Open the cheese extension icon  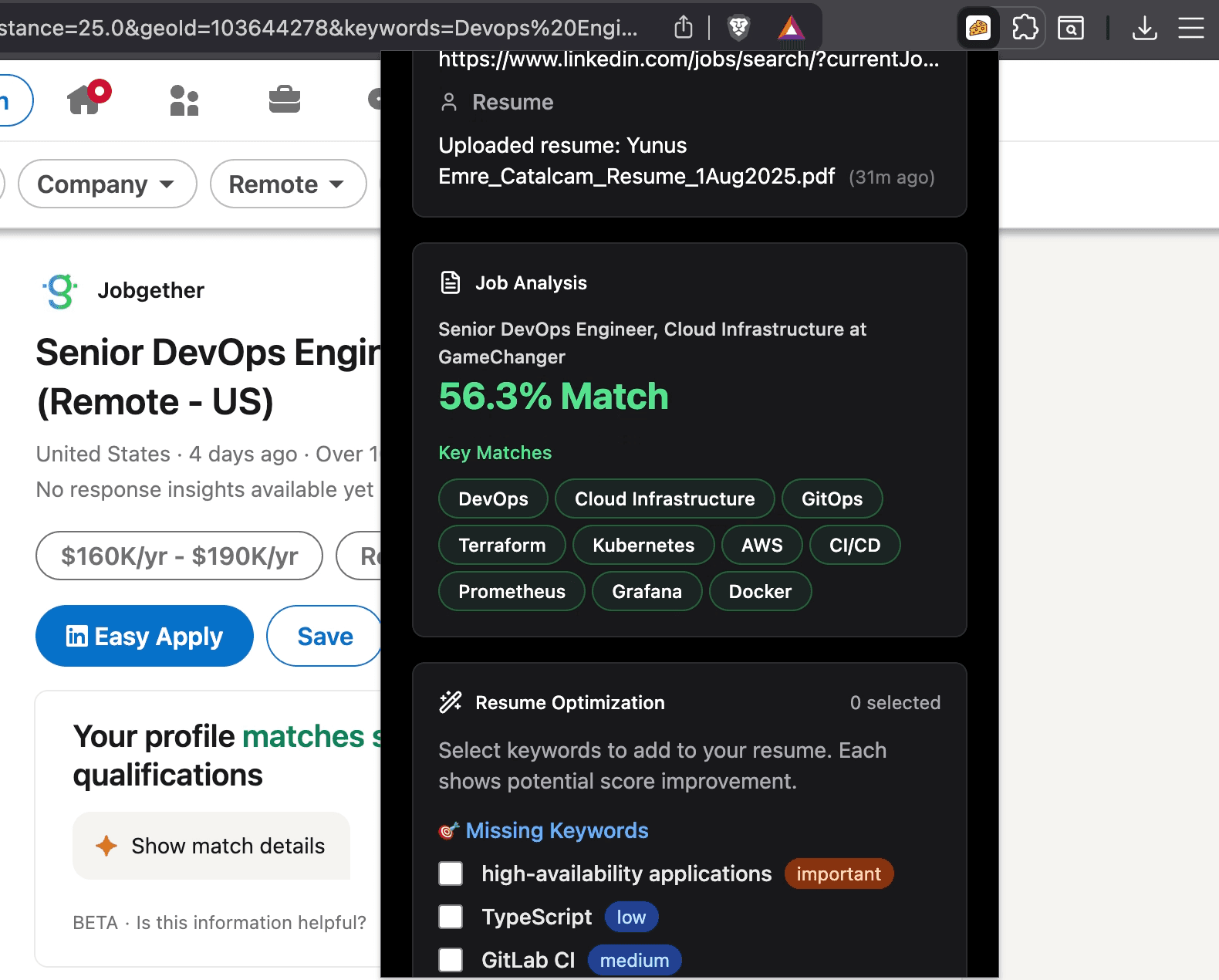click(978, 29)
